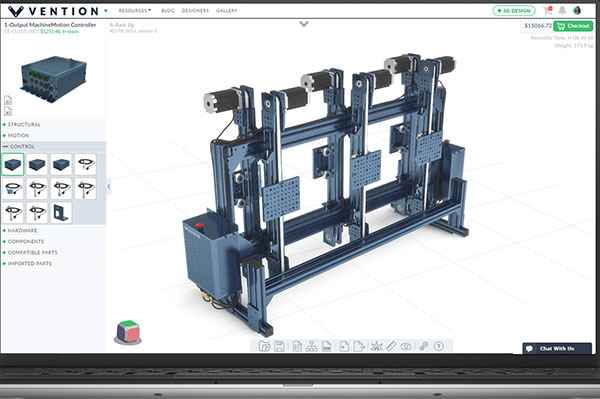Open the RESOURCES dropdown menu
The image size is (600, 399).
coord(135,10)
